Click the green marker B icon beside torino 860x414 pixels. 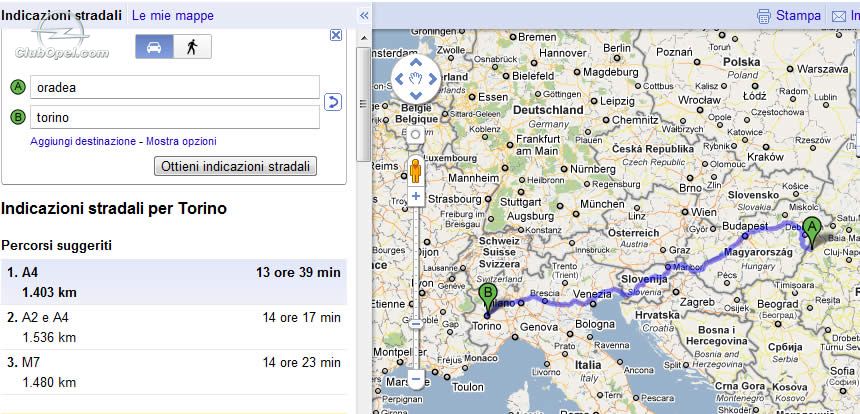[18, 117]
